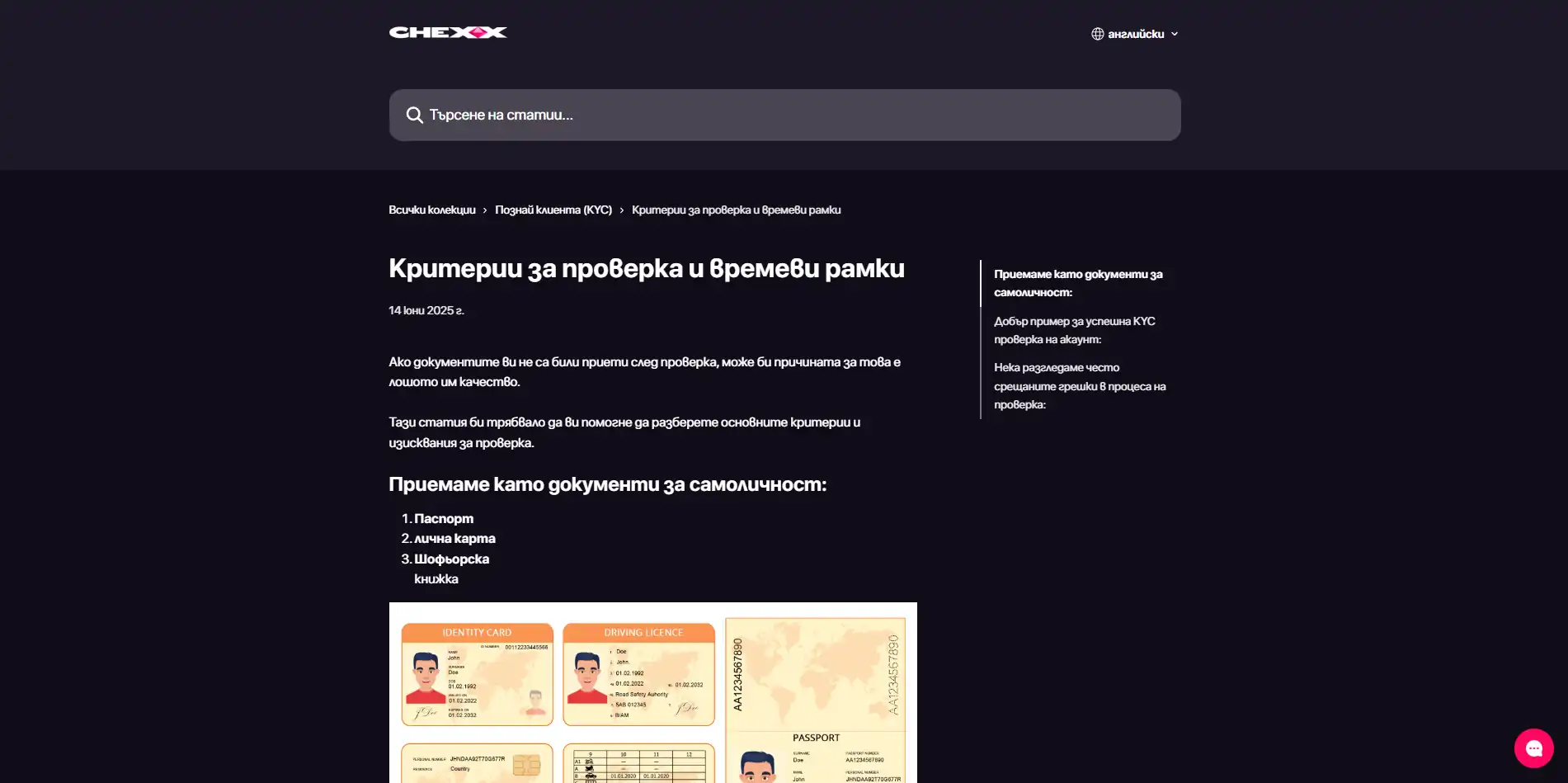The image size is (1568, 783).
Task: Click the heading 'Приемаме като документи за самоличност:' in article
Action: (x=607, y=484)
